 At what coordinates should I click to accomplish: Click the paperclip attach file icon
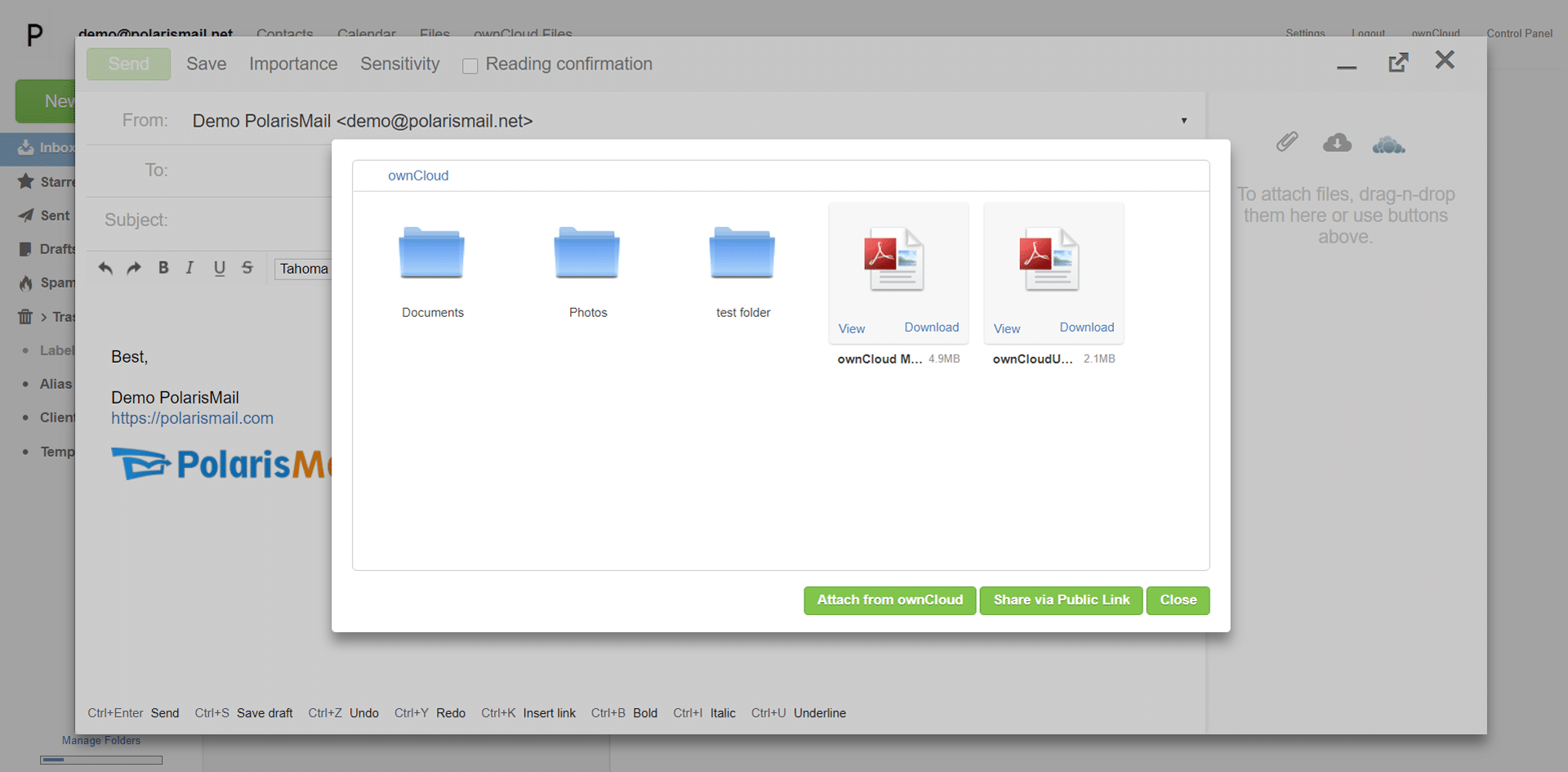[x=1287, y=142]
